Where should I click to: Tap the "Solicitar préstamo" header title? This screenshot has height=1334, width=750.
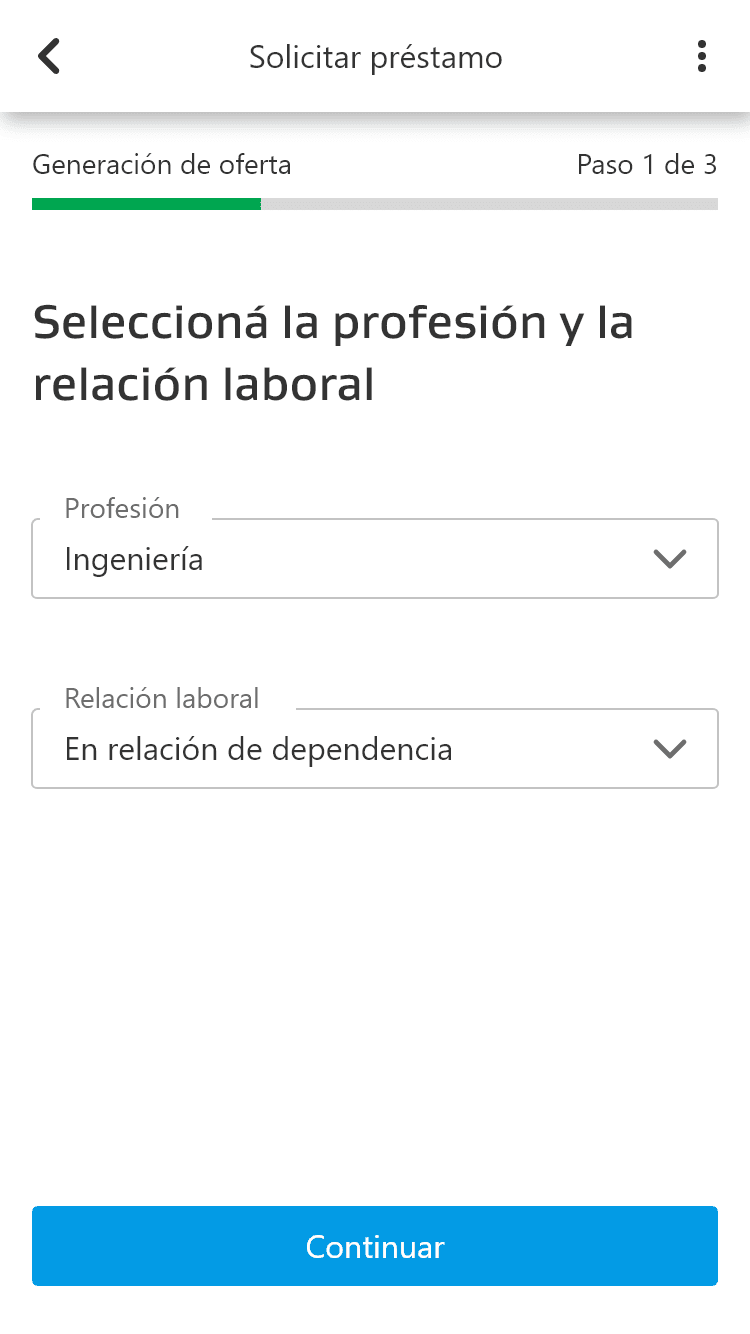(x=376, y=58)
